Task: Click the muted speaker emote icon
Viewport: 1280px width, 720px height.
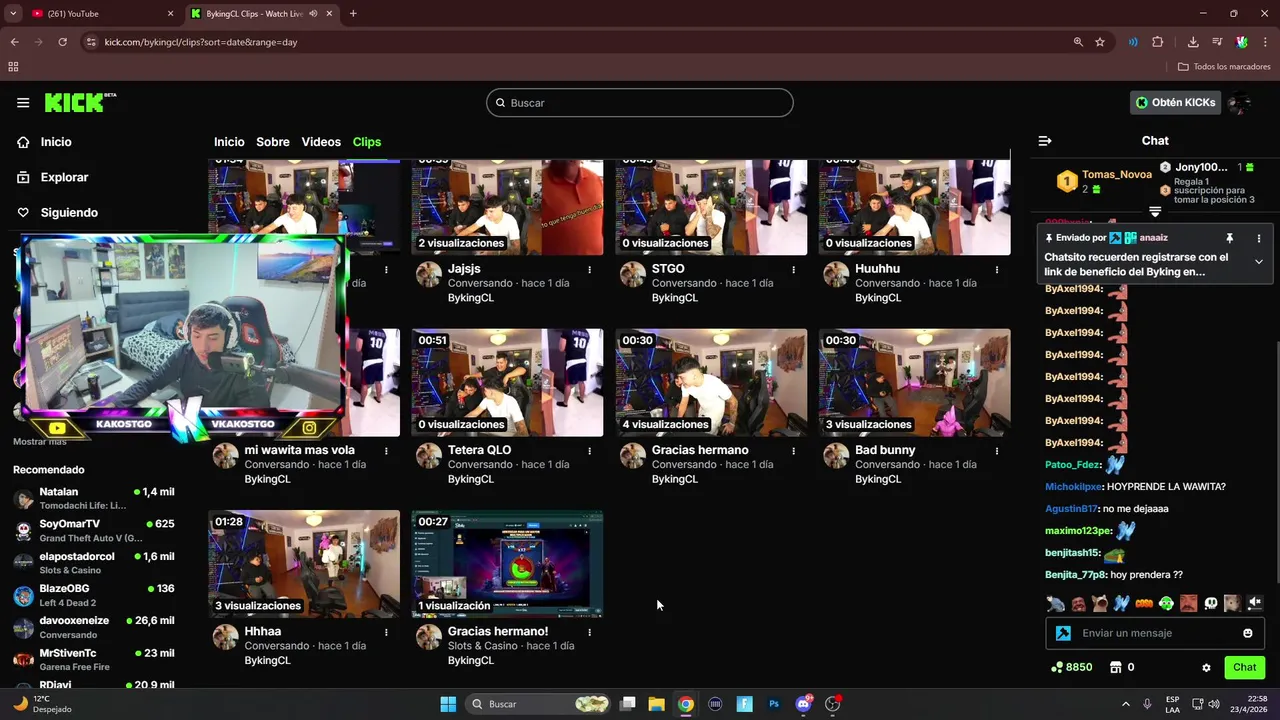Action: click(1255, 603)
